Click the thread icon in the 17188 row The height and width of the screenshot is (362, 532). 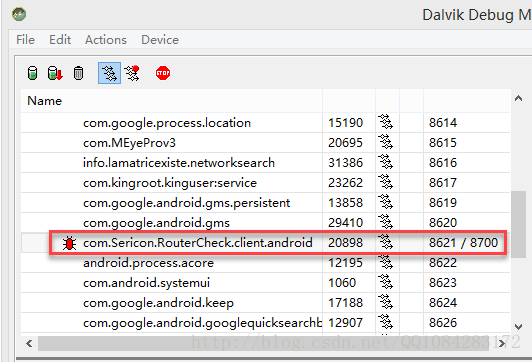386,302
